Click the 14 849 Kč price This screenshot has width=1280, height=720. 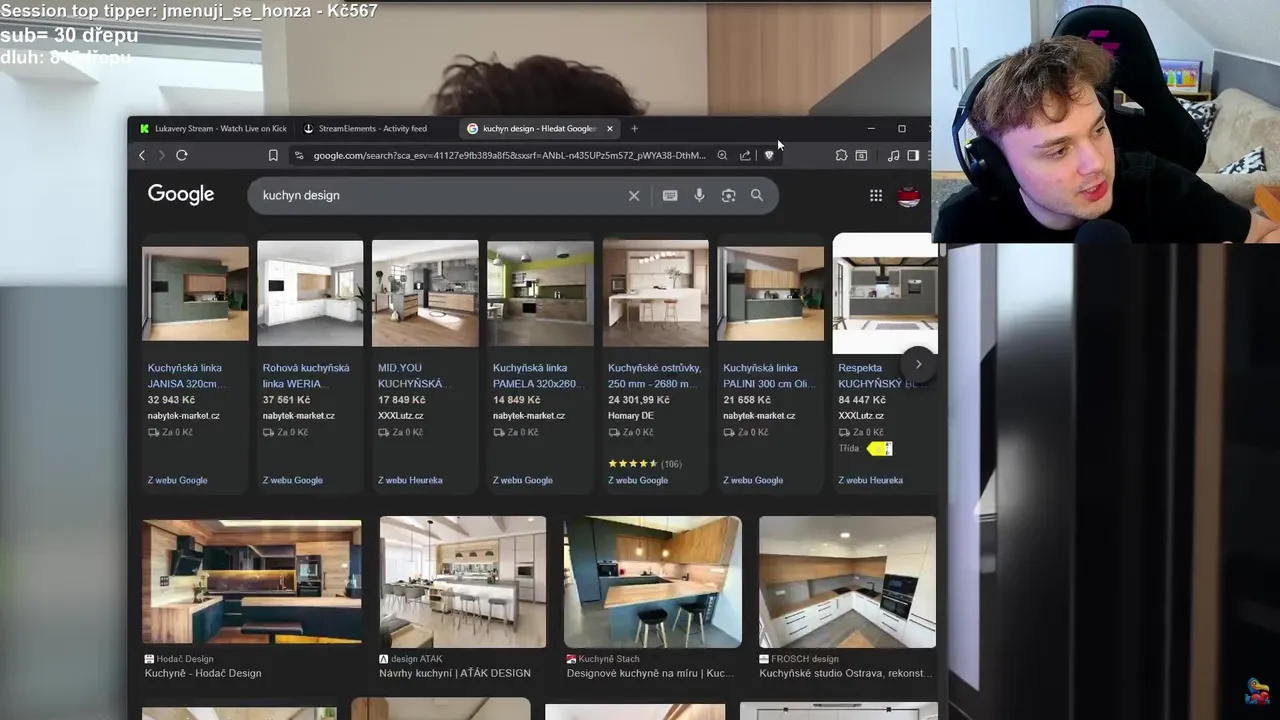[x=516, y=400]
